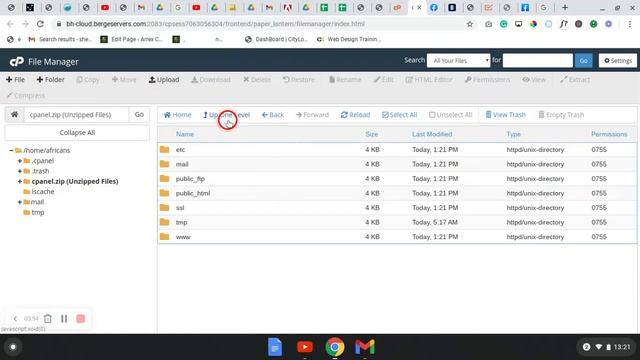Open File Manager Settings
This screenshot has height=360, width=640.
(618, 60)
